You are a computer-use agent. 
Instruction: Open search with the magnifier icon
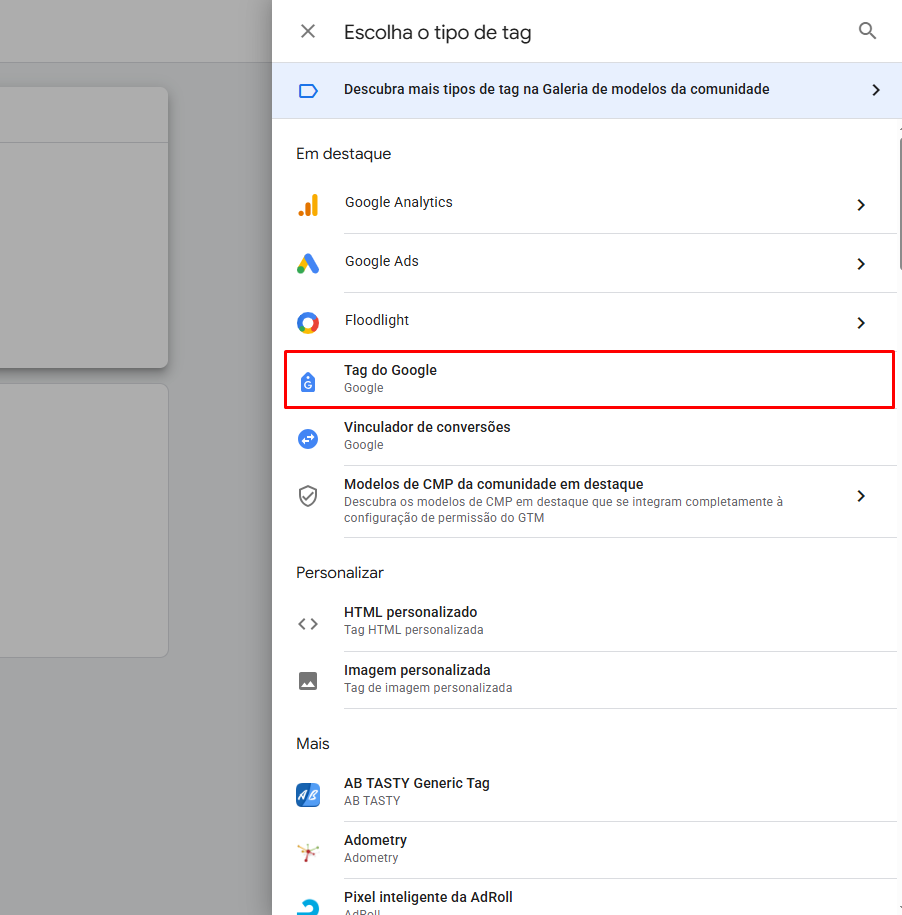click(x=867, y=31)
